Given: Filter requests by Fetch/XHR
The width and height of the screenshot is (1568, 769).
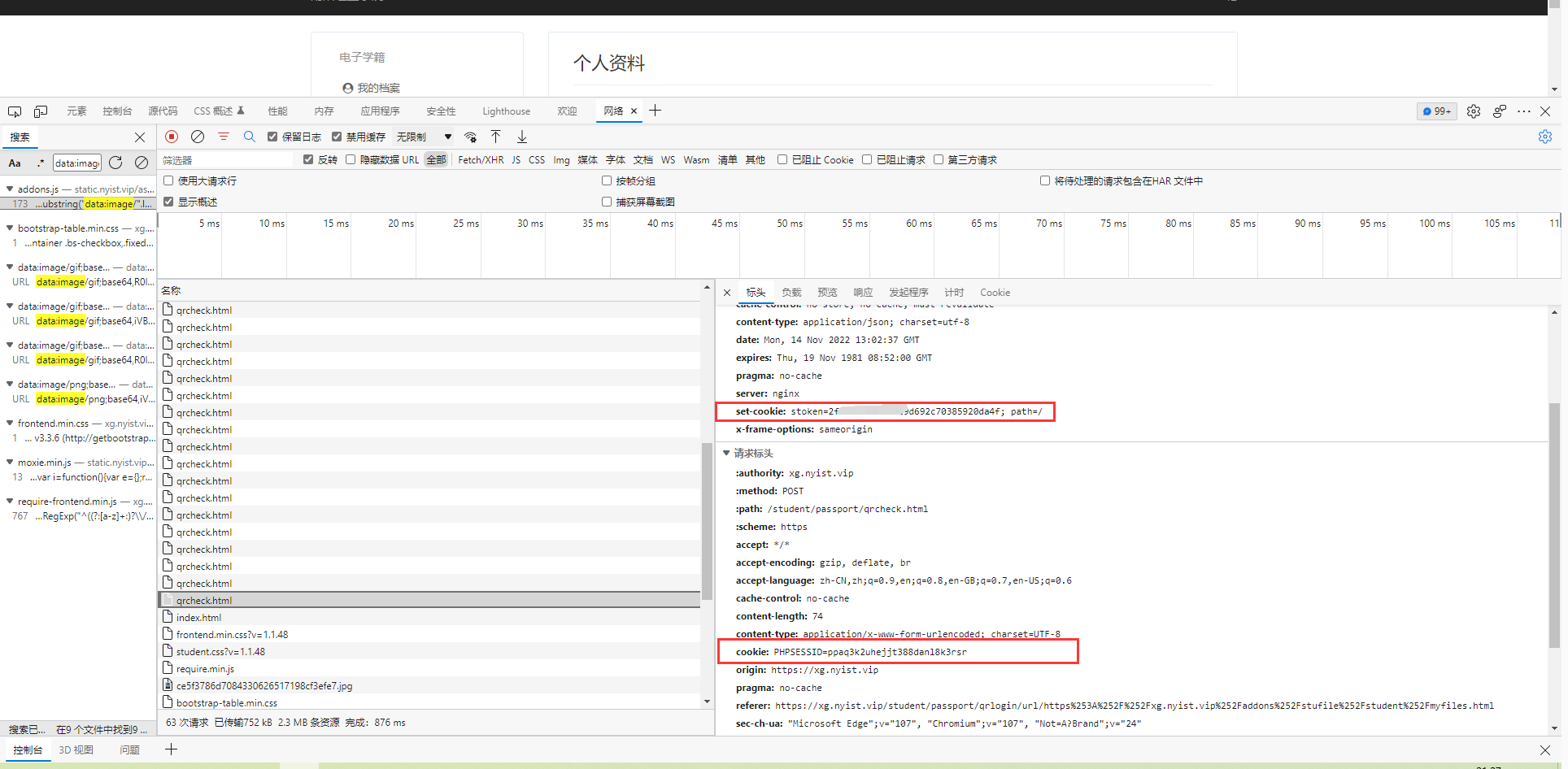Looking at the screenshot, I should pyautogui.click(x=481, y=160).
